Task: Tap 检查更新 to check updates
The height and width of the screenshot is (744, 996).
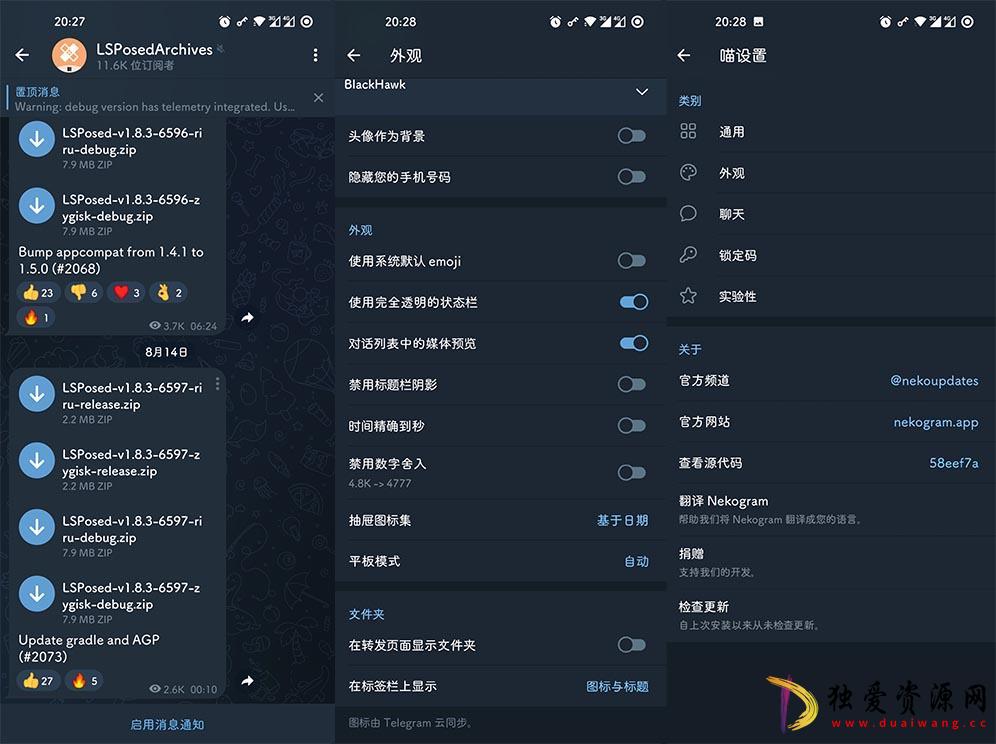Action: click(x=831, y=615)
